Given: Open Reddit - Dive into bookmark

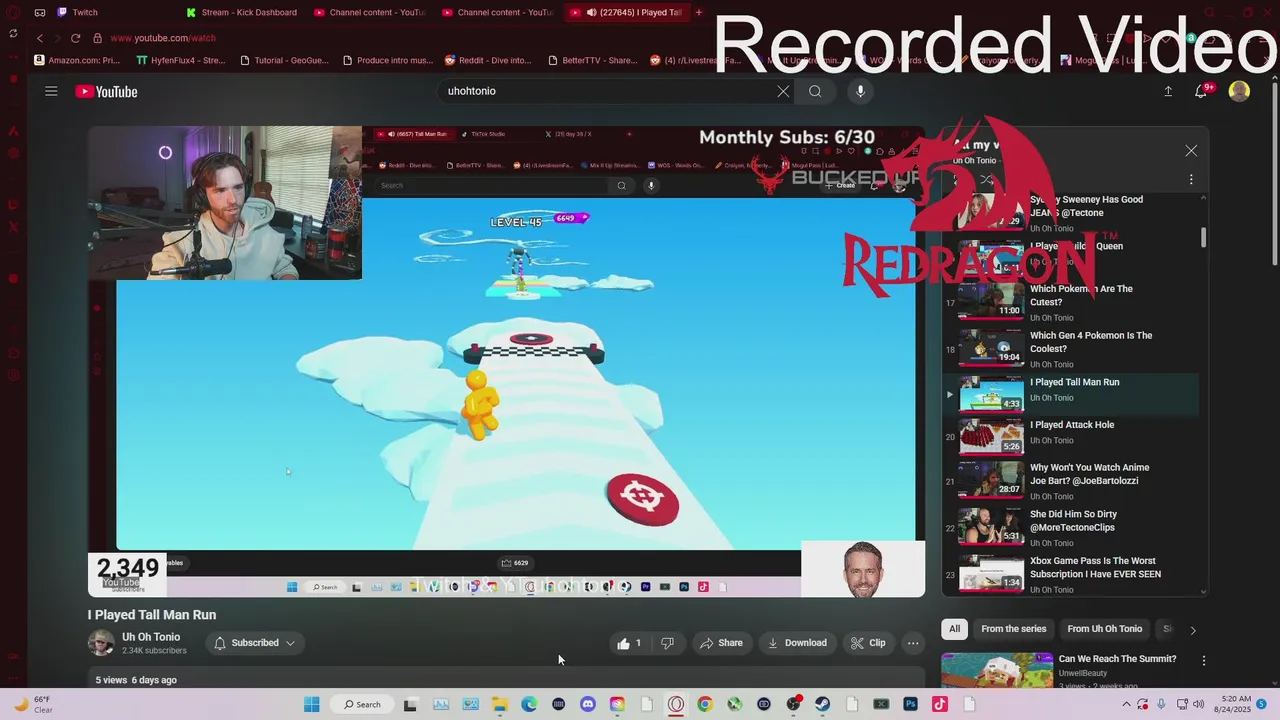Looking at the screenshot, I should [488, 60].
